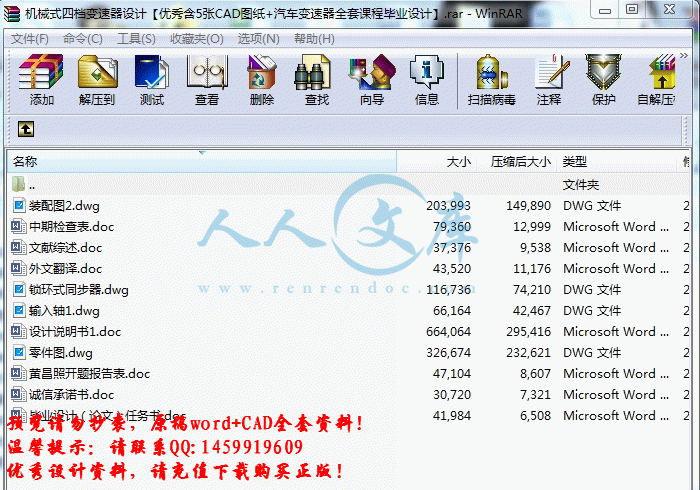Sort by the 压缩后大小 column header
Image resolution: width=700 pixels, height=490 pixels.
click(517, 162)
